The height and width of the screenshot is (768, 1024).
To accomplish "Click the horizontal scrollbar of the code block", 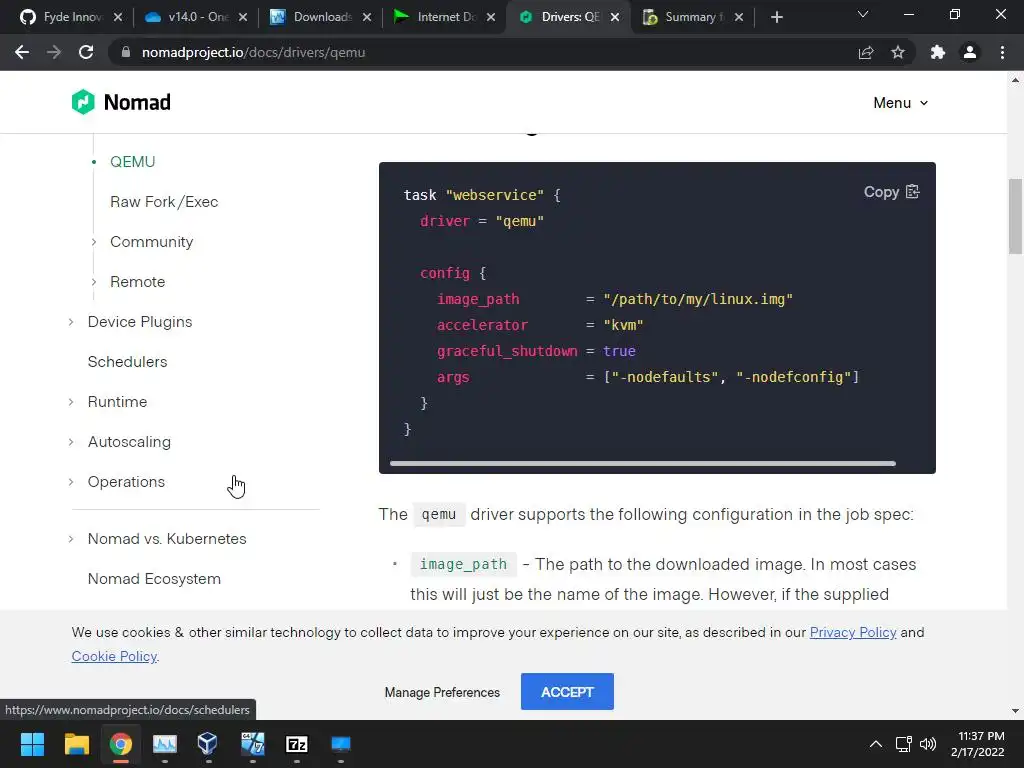I will click(x=643, y=464).
